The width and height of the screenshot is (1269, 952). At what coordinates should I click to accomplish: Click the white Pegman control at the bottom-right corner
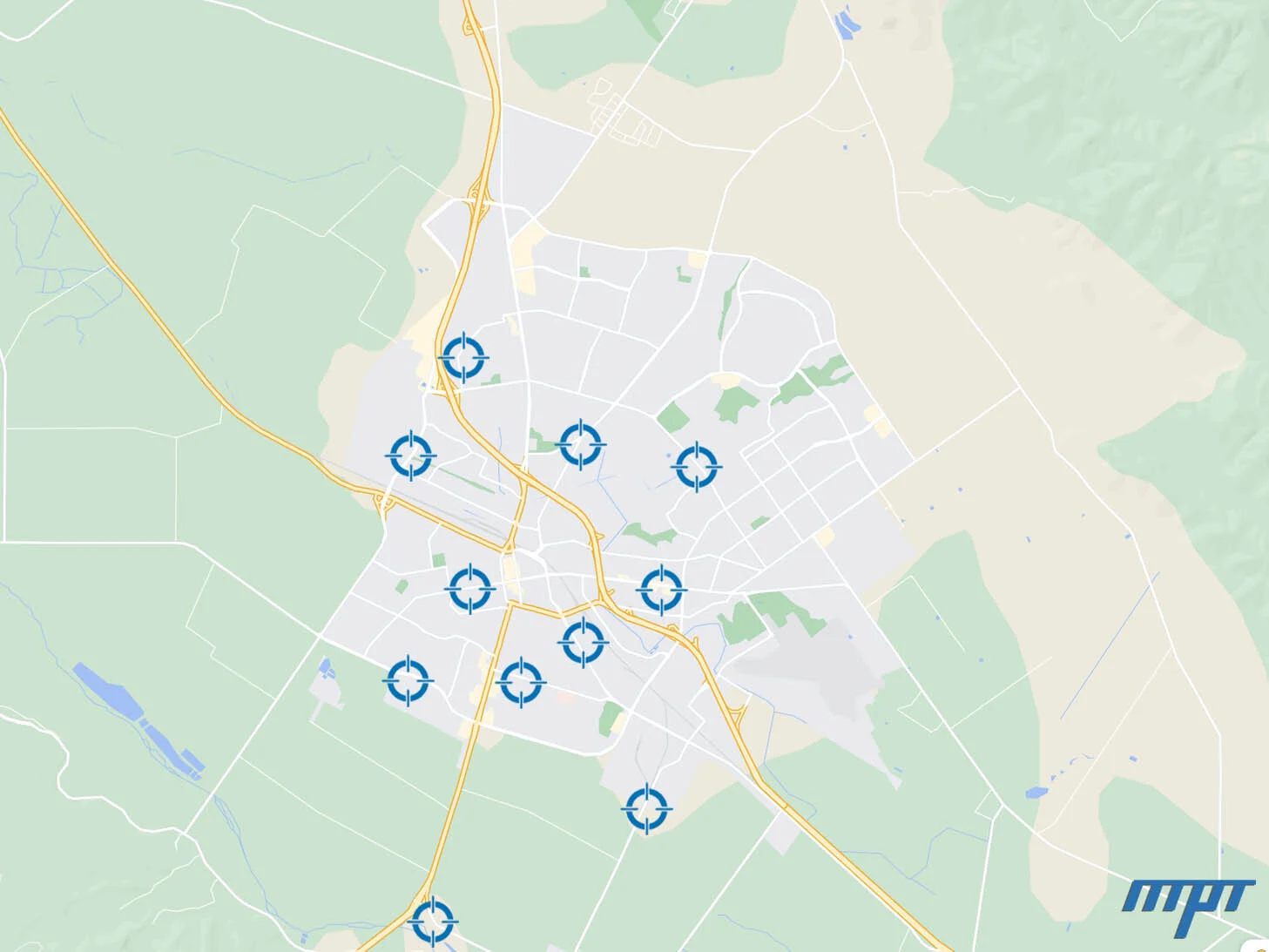[1260, 946]
